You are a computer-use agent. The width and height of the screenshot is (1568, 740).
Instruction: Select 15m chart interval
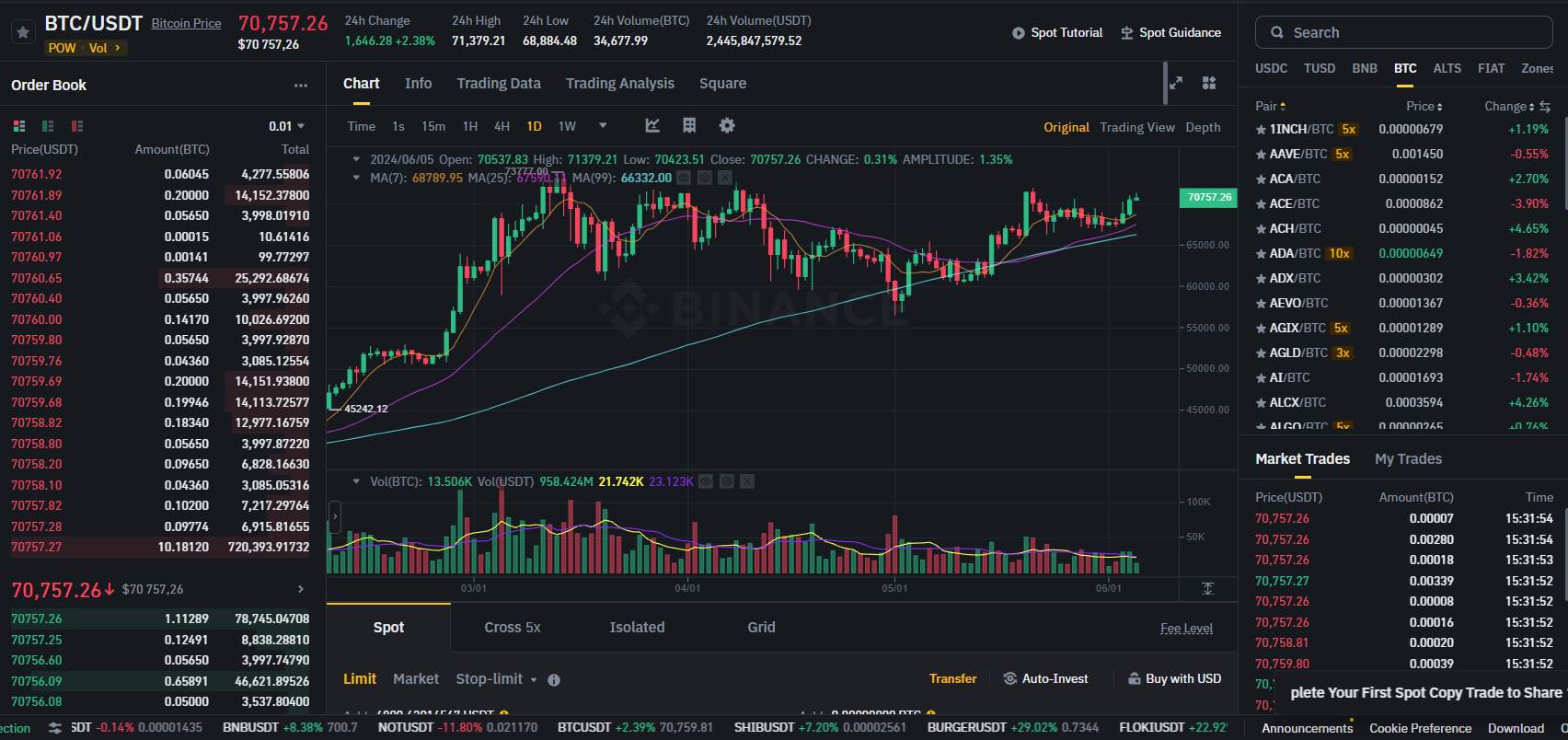pyautogui.click(x=433, y=126)
